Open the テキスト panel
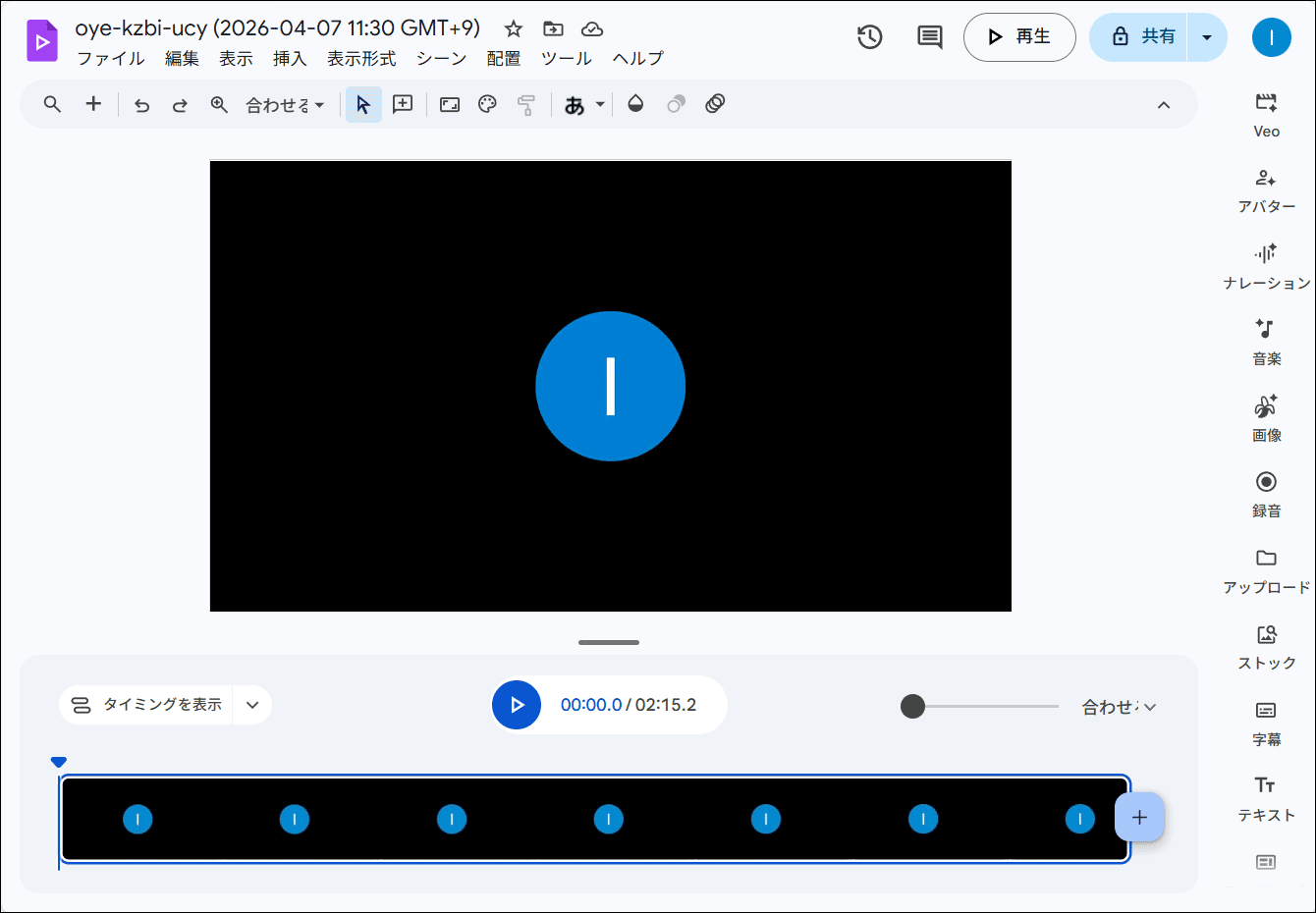The height and width of the screenshot is (913, 1316). (x=1266, y=799)
